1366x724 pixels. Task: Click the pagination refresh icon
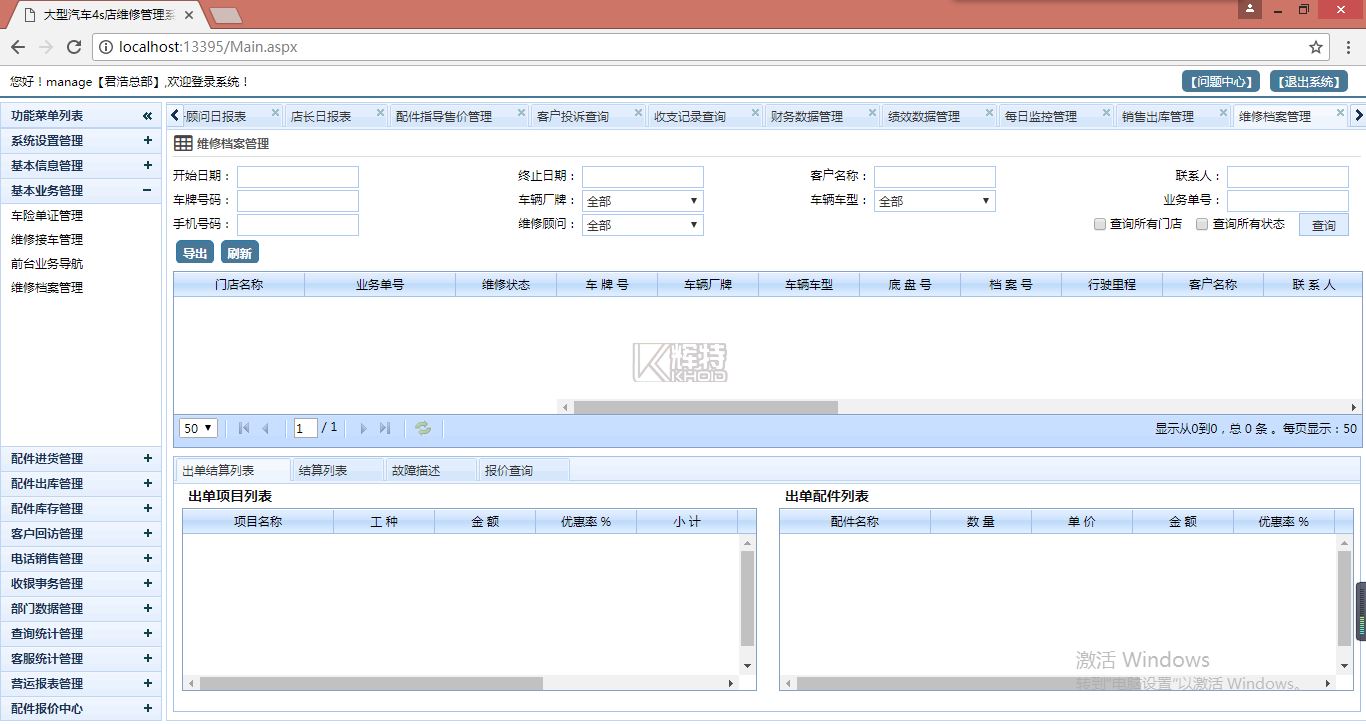click(423, 428)
